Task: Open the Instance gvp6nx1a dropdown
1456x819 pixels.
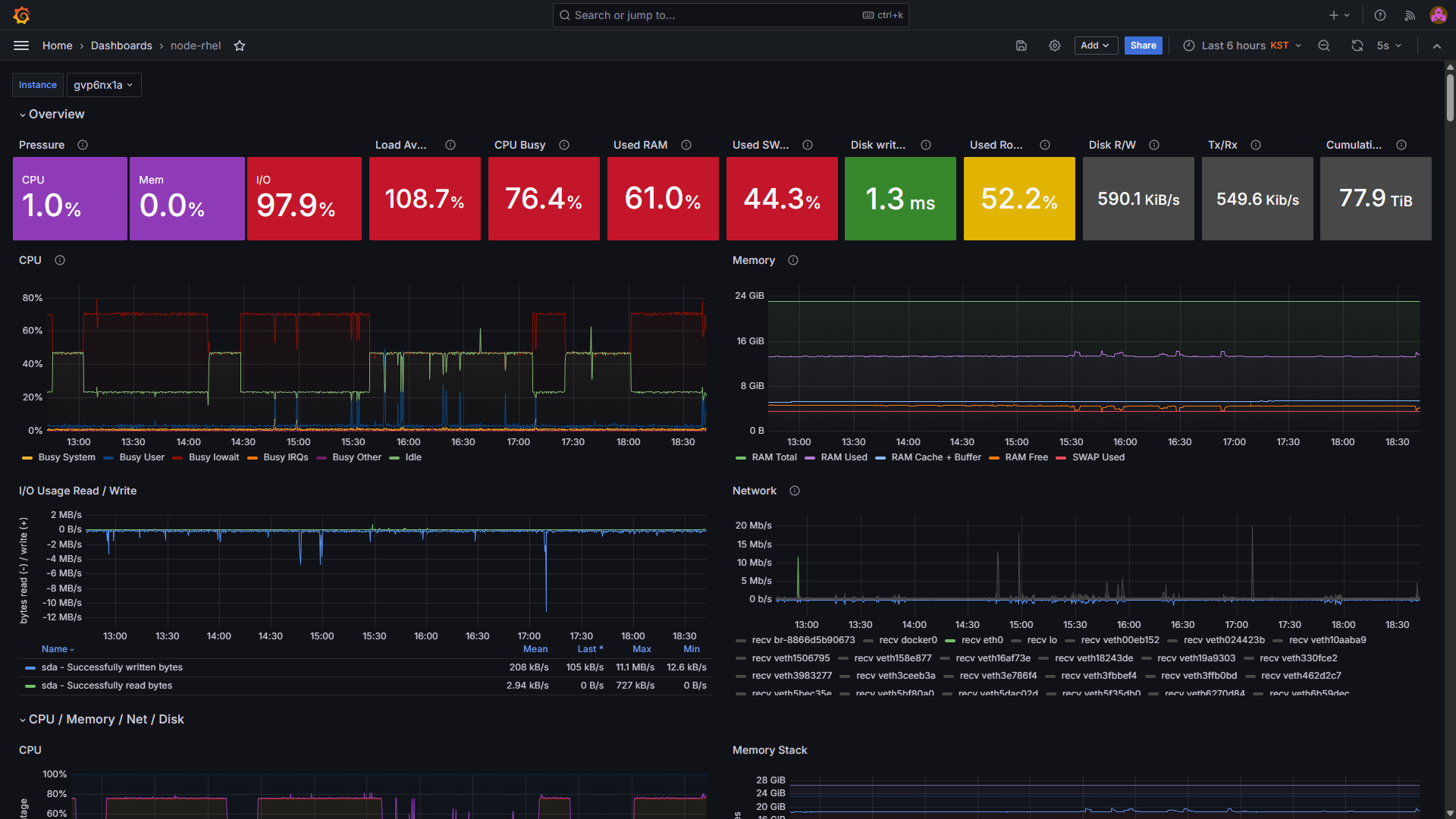Action: click(103, 85)
